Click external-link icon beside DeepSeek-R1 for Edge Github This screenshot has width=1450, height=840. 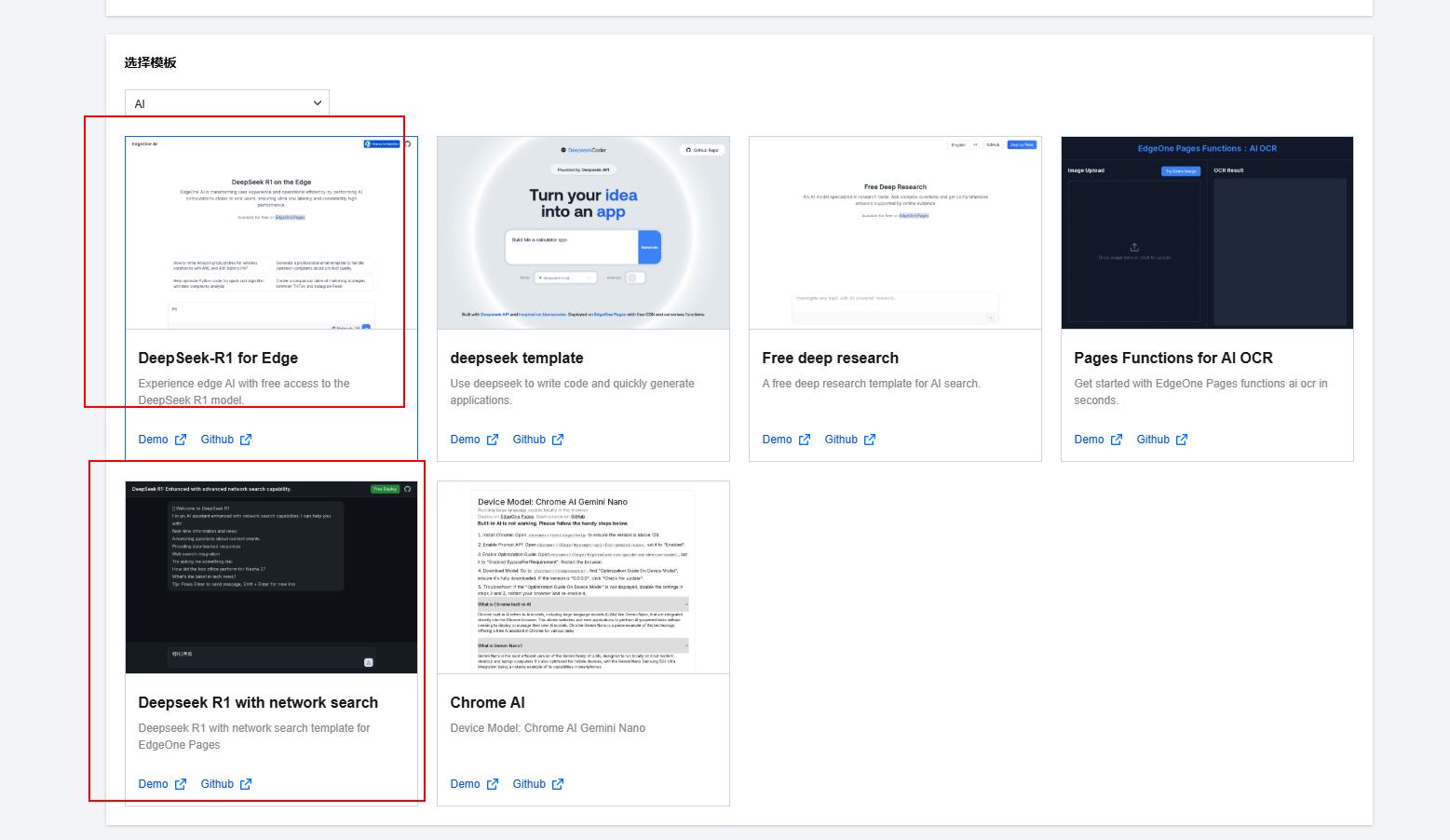point(246,440)
